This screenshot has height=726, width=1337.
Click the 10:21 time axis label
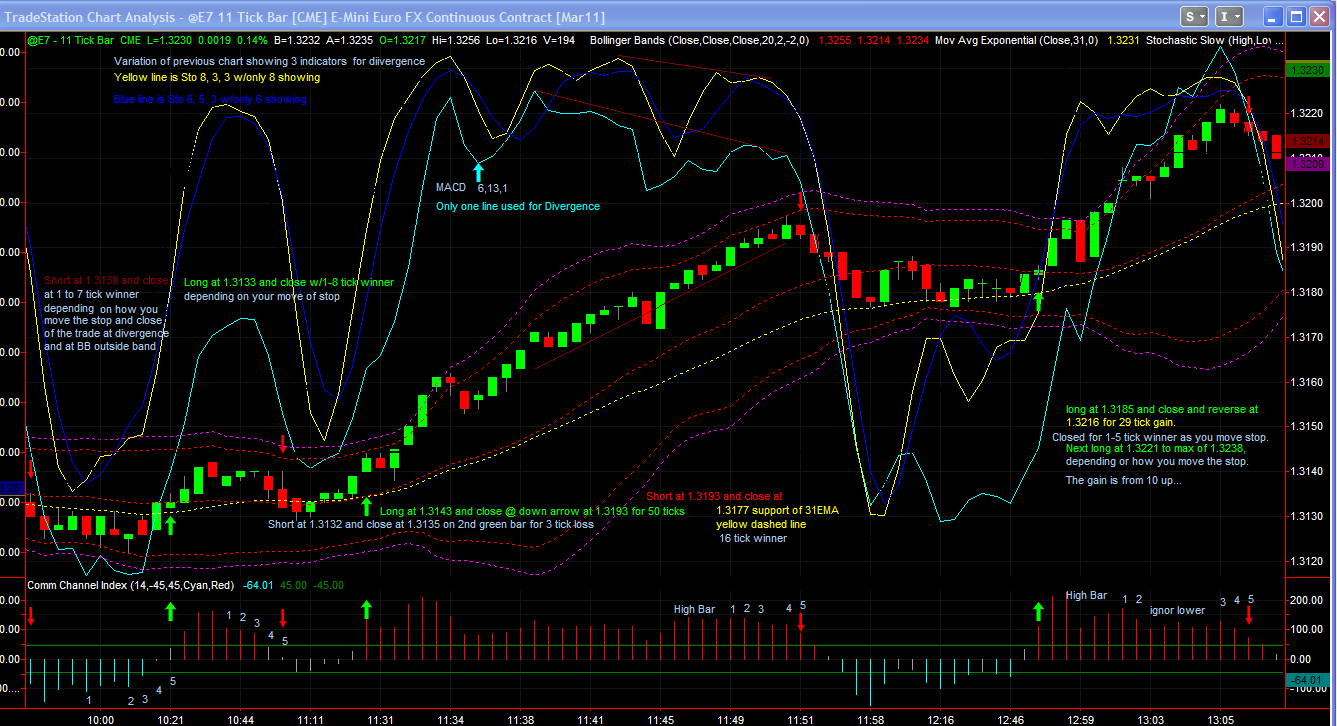click(x=171, y=719)
